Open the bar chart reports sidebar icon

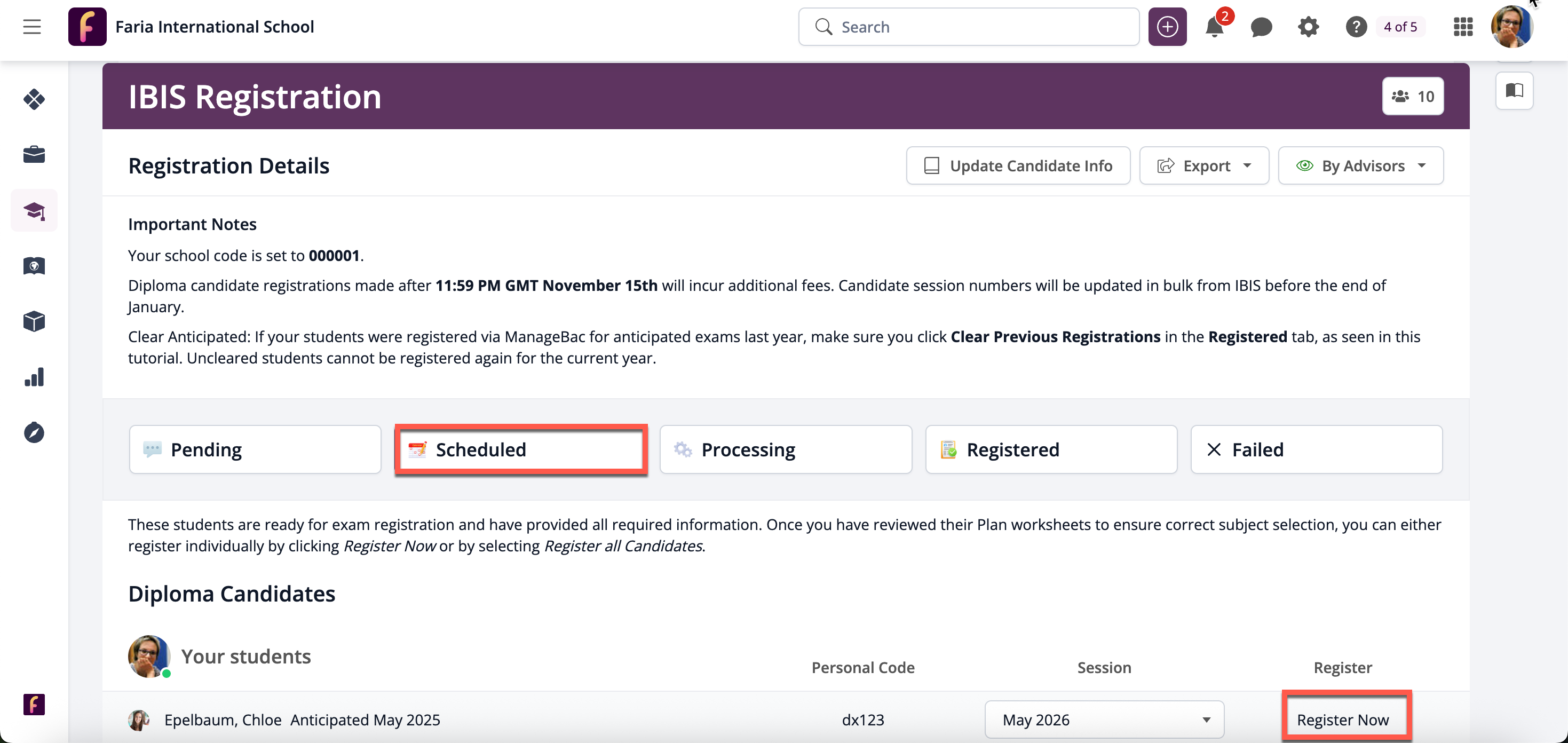click(34, 377)
